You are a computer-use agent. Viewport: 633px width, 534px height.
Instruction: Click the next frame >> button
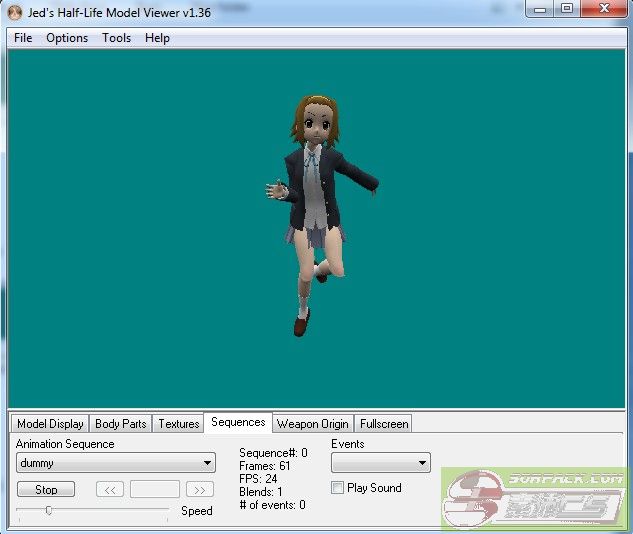199,490
